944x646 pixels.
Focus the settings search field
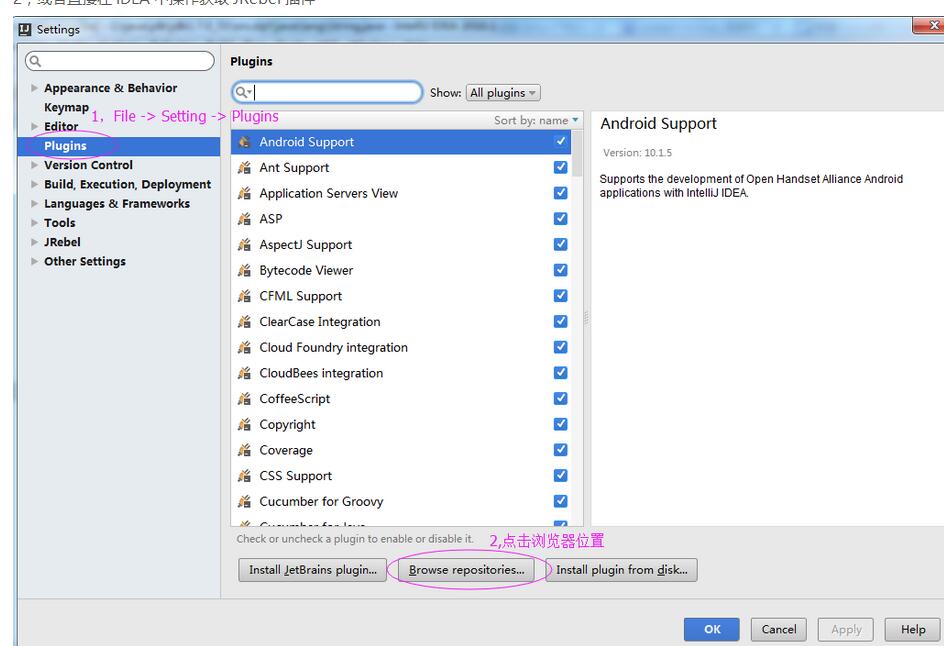(120, 61)
